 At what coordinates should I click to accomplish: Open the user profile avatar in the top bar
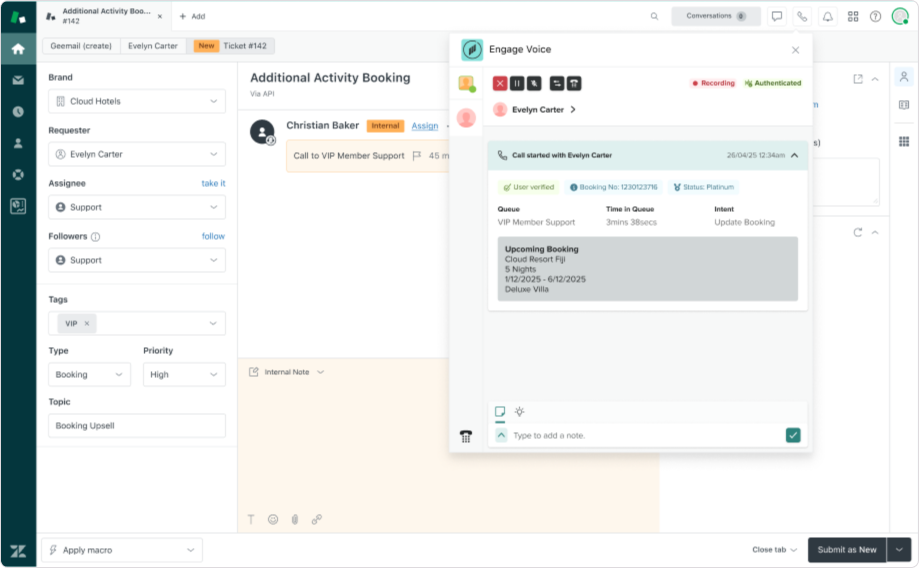pyautogui.click(x=900, y=16)
